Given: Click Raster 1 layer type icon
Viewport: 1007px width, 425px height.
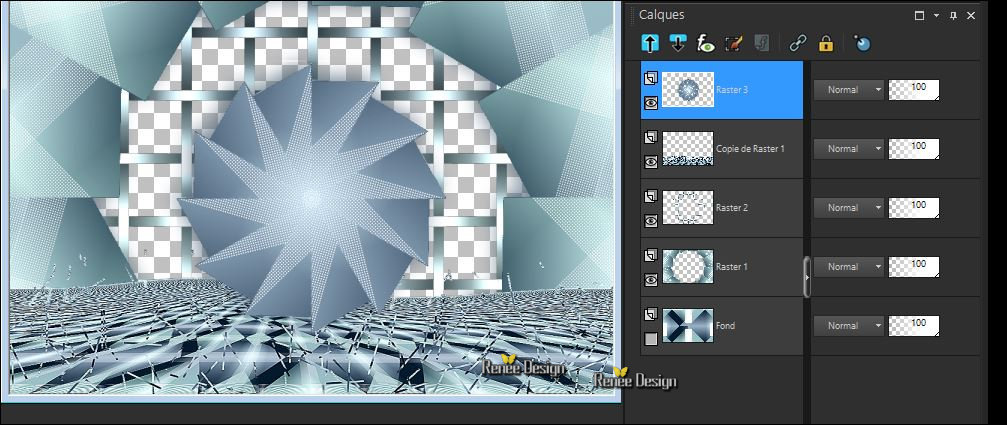Looking at the screenshot, I should (x=651, y=256).
